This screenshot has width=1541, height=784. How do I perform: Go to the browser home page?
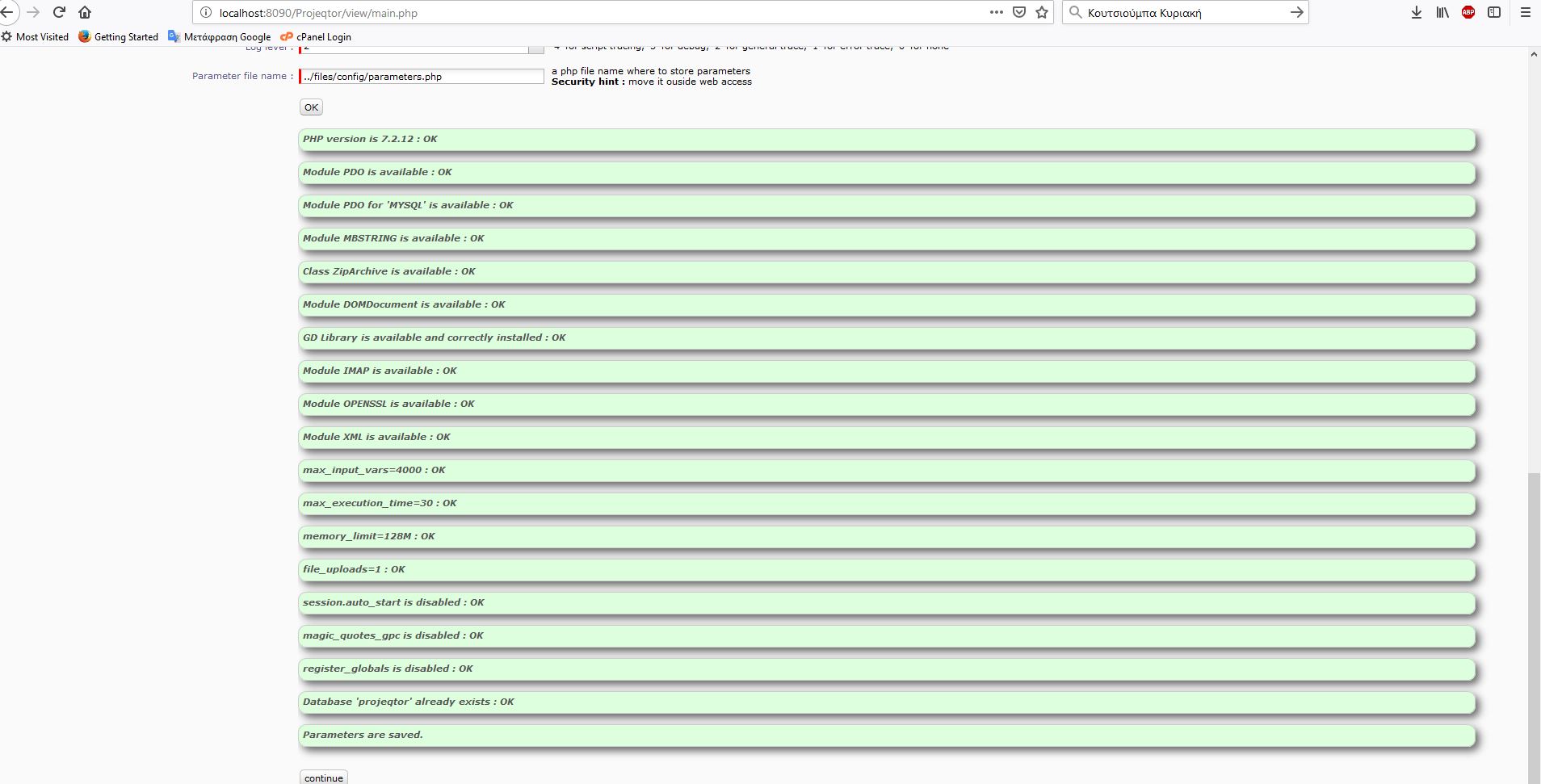click(85, 12)
